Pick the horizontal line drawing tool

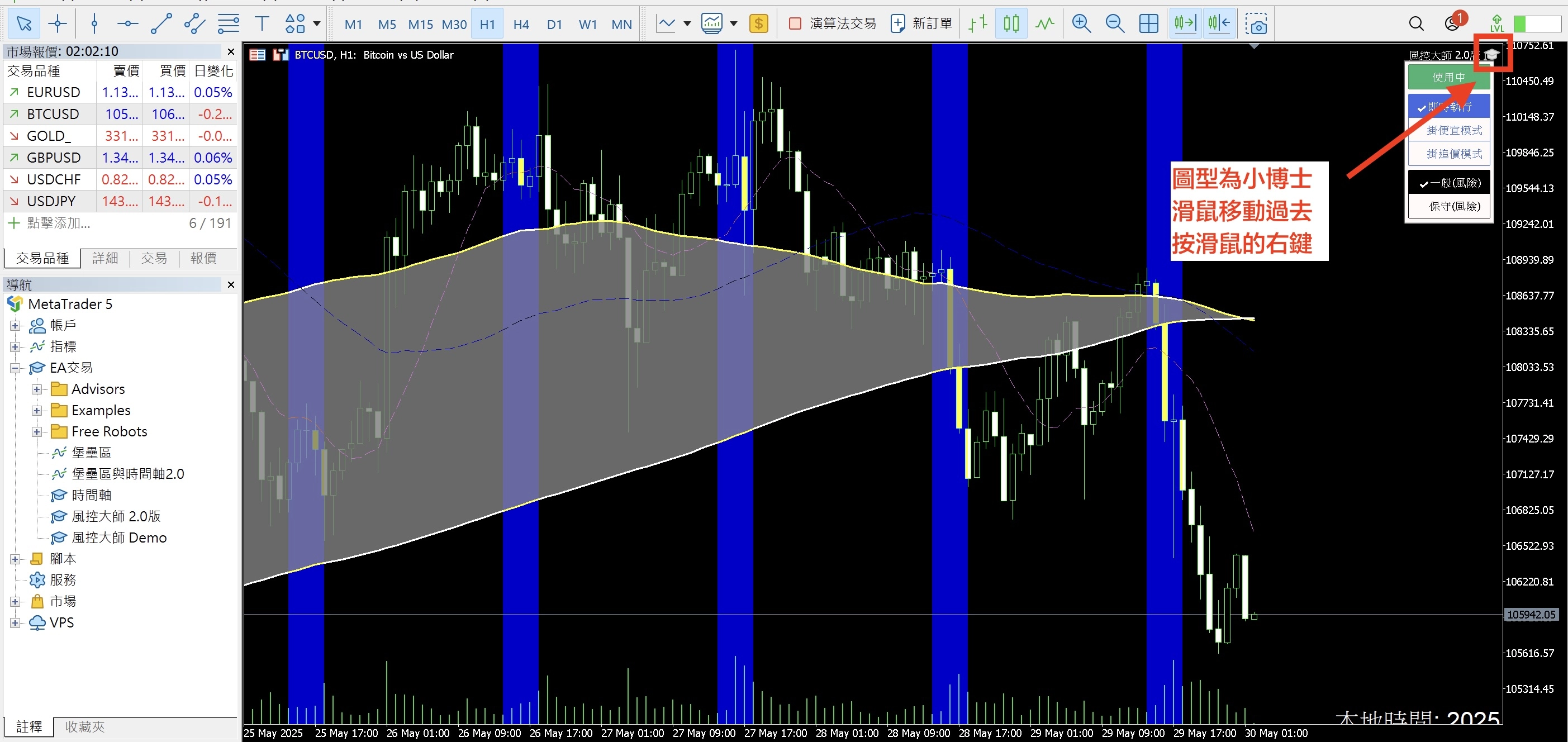pos(127,23)
